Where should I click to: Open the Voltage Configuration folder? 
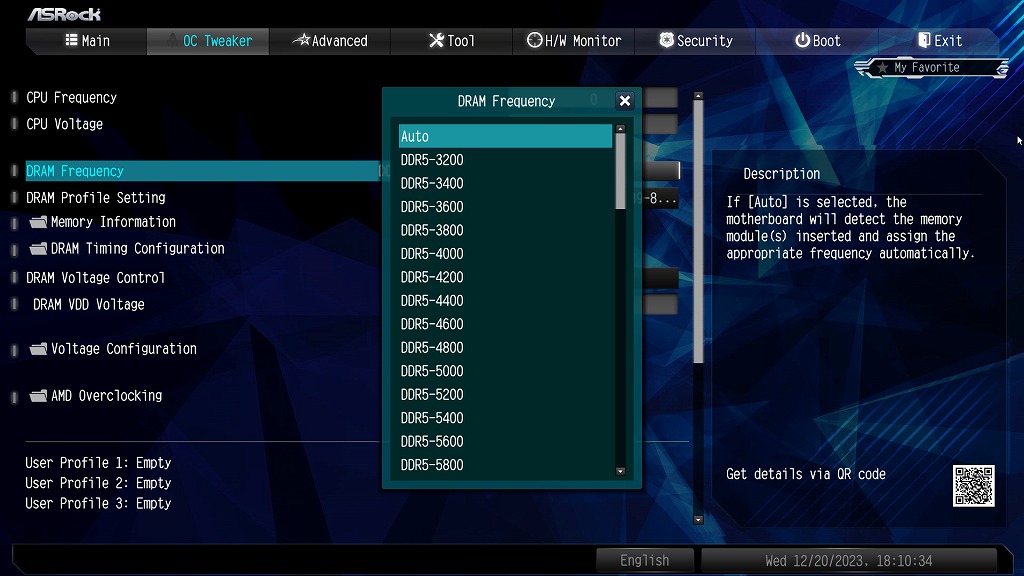(x=114, y=349)
